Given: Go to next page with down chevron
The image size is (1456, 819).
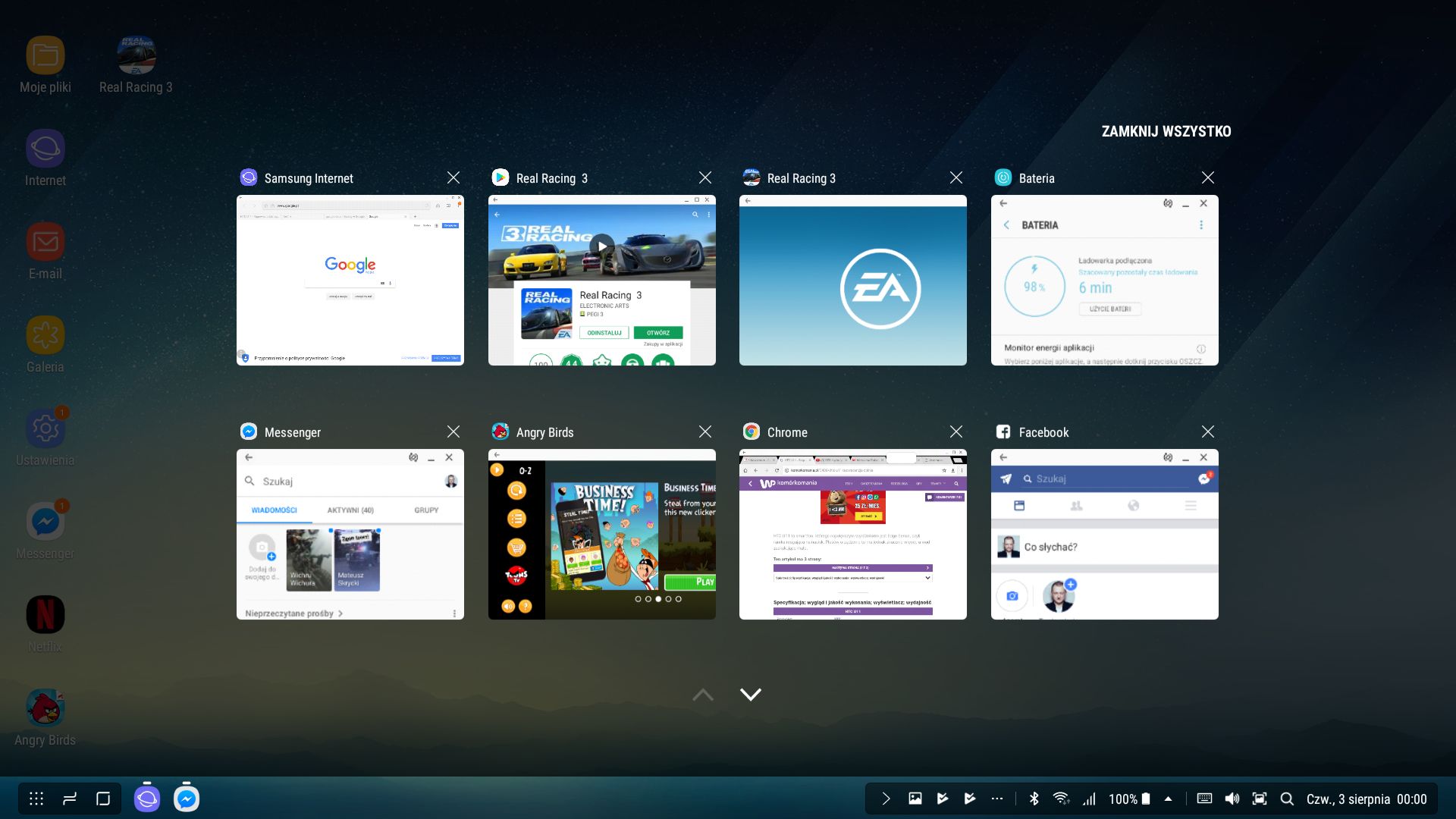Looking at the screenshot, I should coord(751,694).
